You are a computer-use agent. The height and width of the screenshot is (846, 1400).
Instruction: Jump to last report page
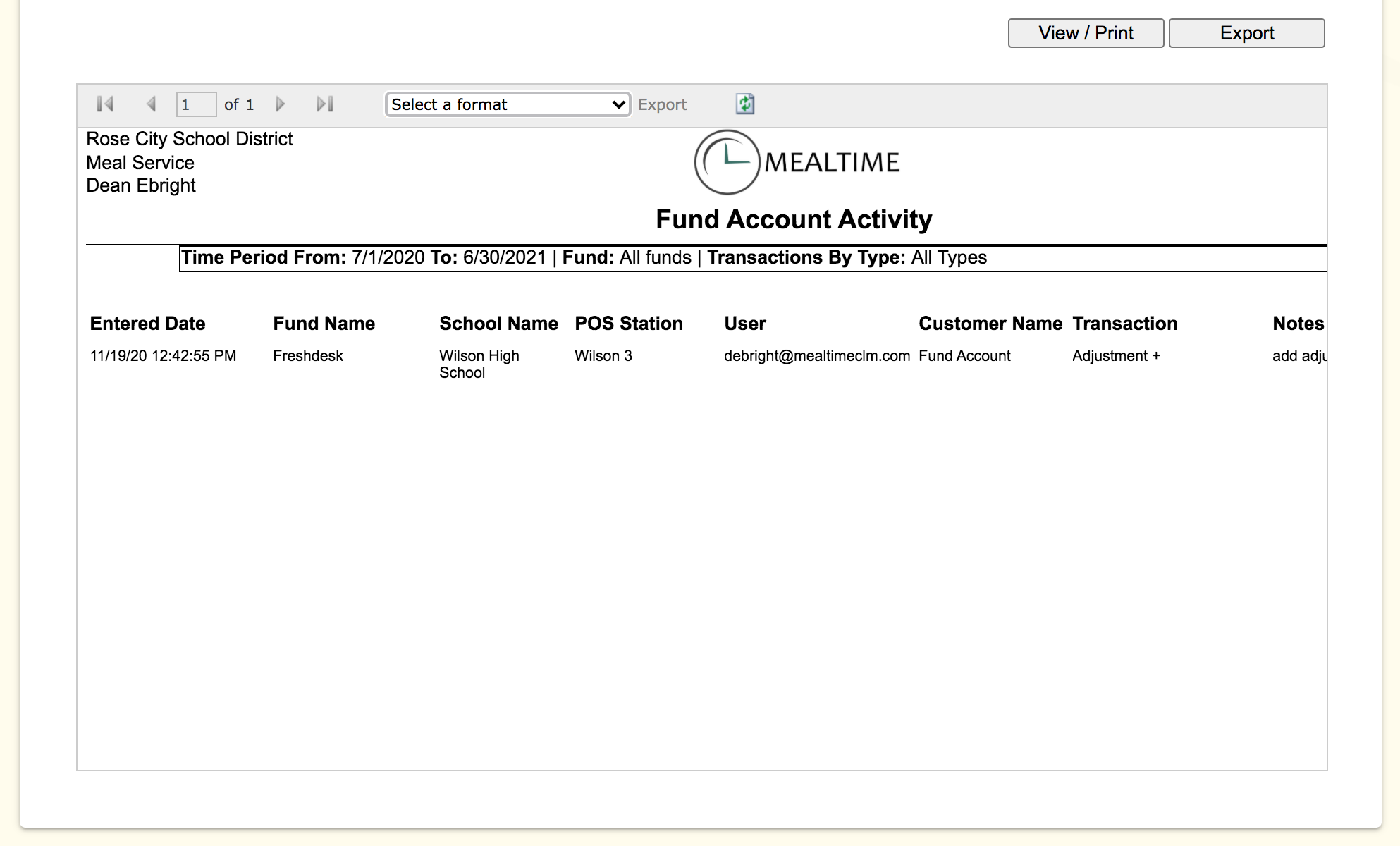(x=325, y=104)
